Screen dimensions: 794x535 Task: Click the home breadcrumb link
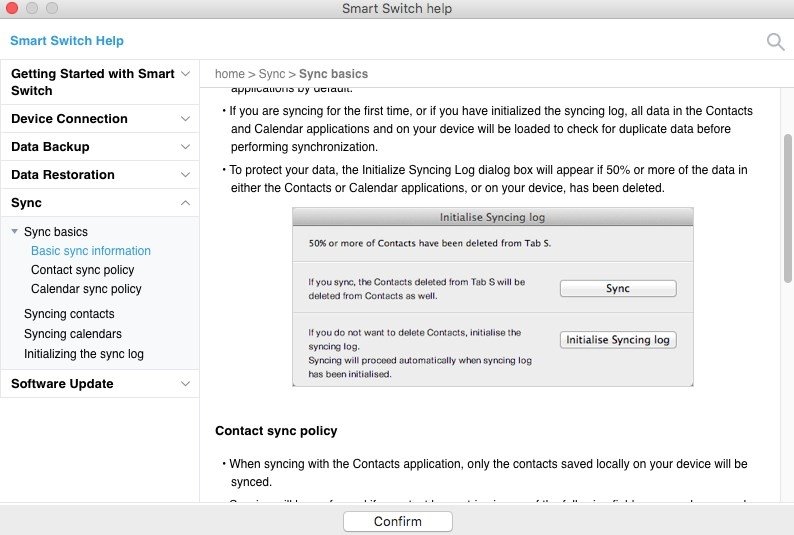[x=229, y=74]
